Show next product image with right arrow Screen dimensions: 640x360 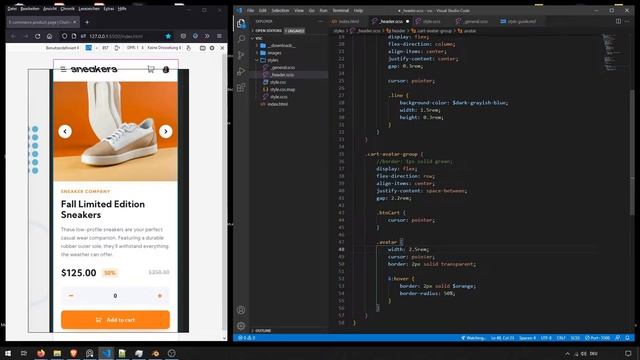tap(165, 131)
